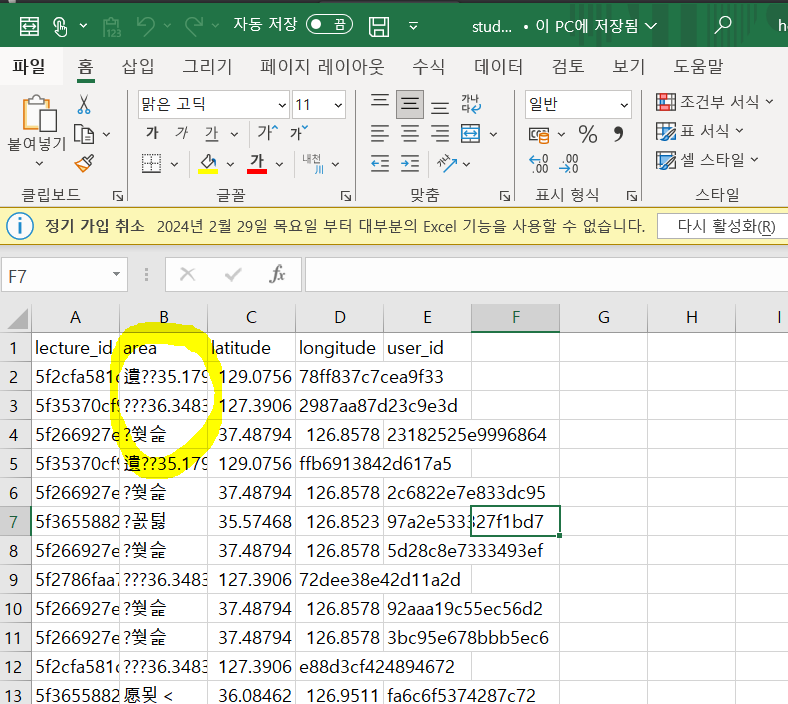Expand Paste options arrow under 붙여넣기
Image resolution: width=788 pixels, height=704 pixels.
coord(39,164)
